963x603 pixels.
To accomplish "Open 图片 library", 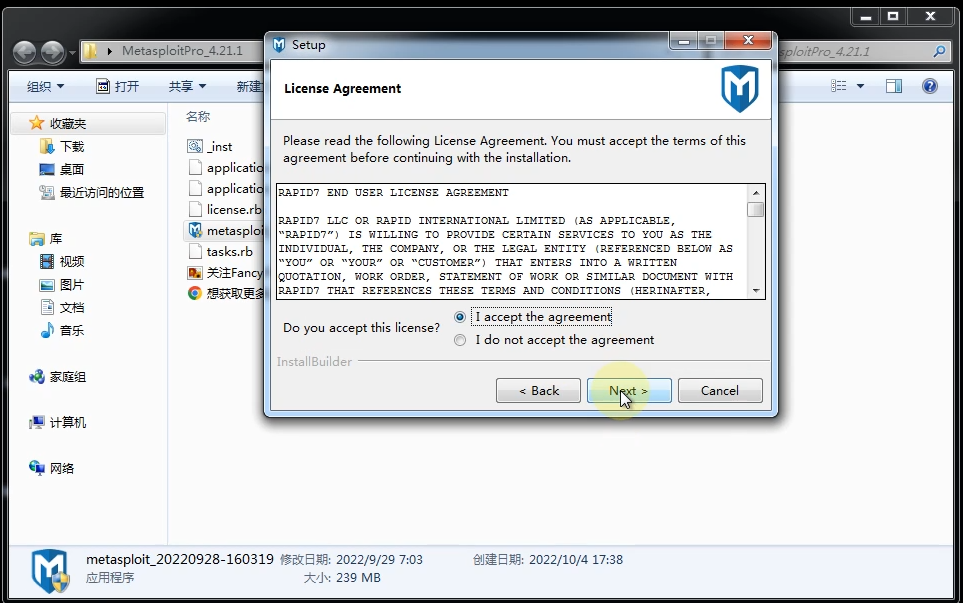I will point(72,285).
